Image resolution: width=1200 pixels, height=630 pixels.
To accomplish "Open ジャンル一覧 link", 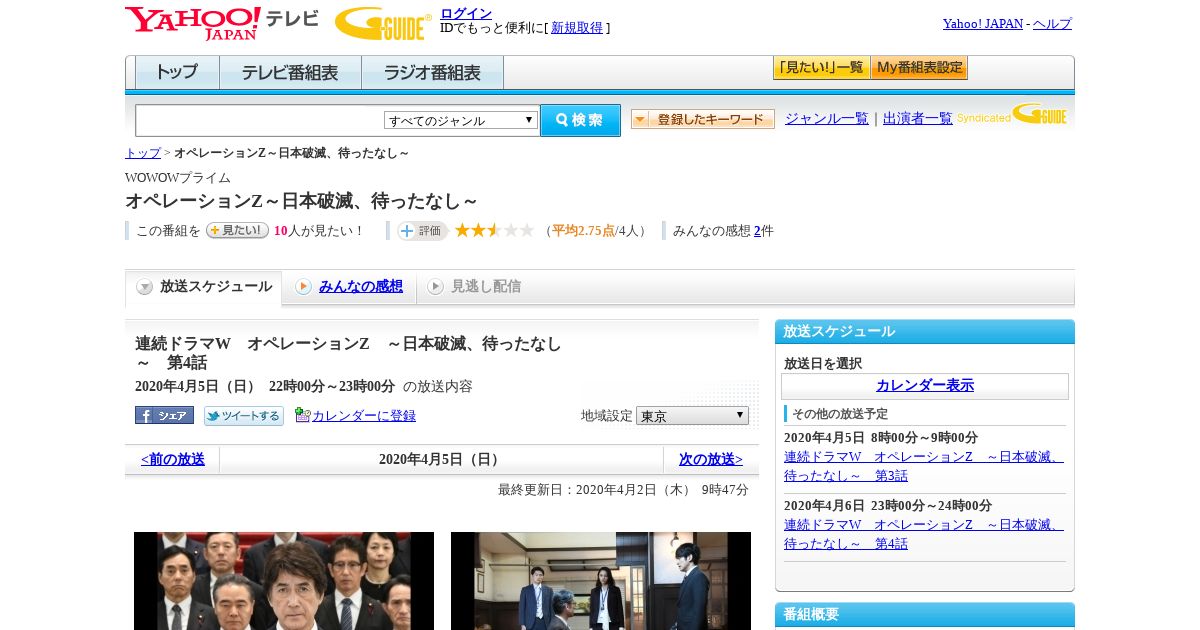I will (827, 119).
